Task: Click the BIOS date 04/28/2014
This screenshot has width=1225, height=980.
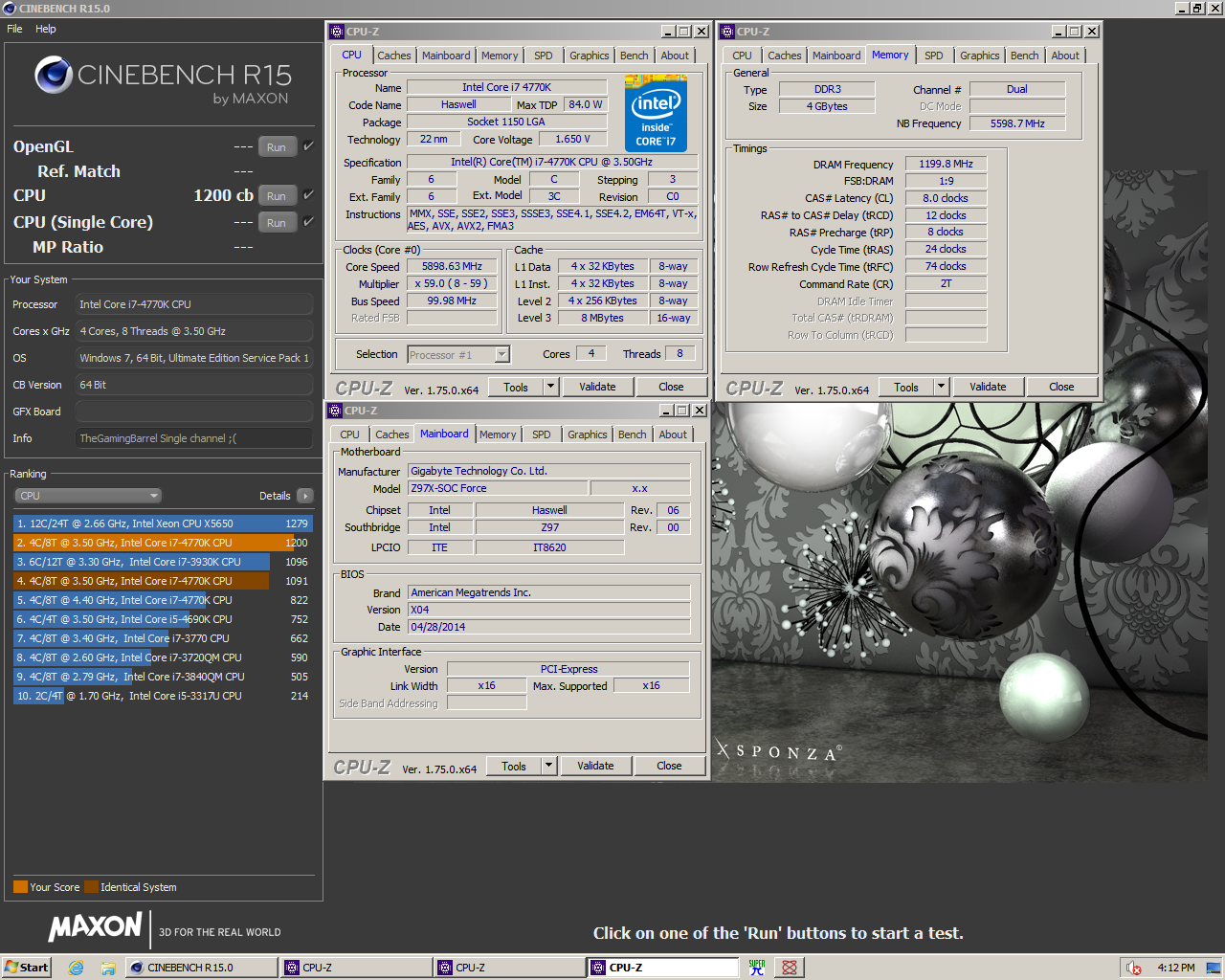Action: point(549,627)
